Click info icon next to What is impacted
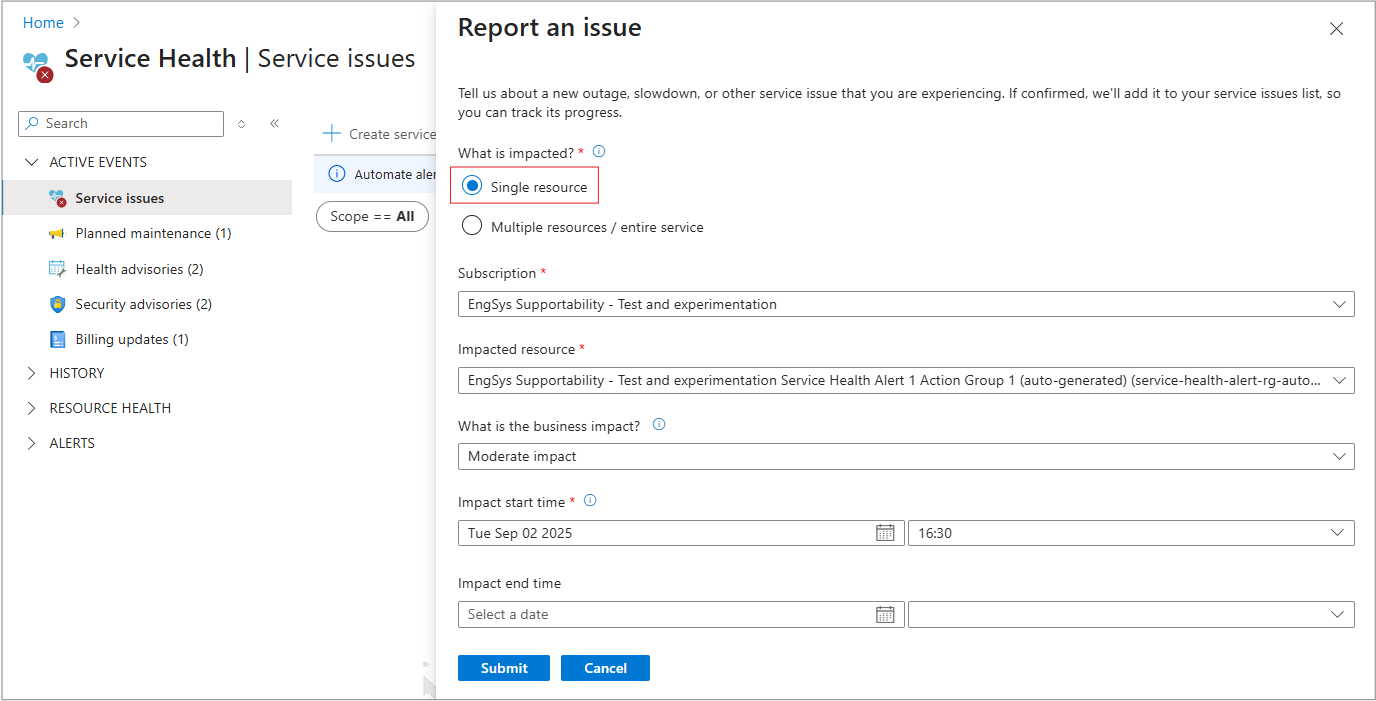The image size is (1376, 701). (x=599, y=152)
